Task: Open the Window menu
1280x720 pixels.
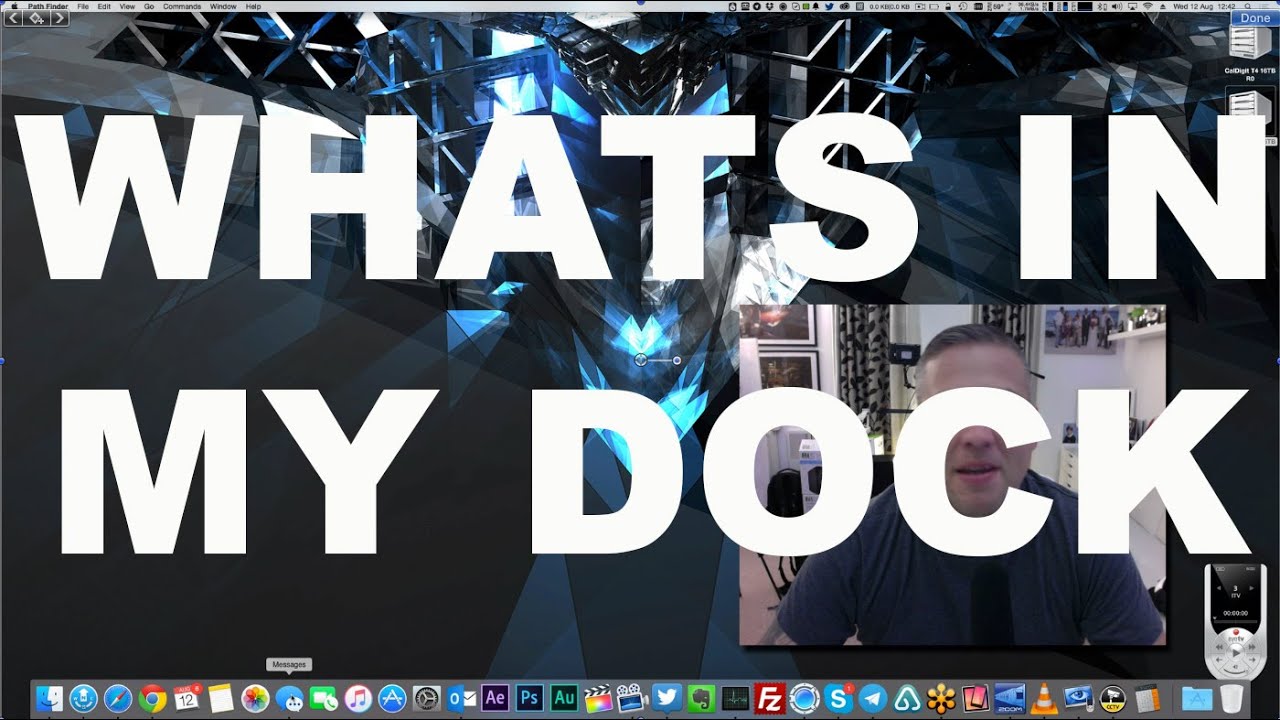Action: tap(224, 6)
